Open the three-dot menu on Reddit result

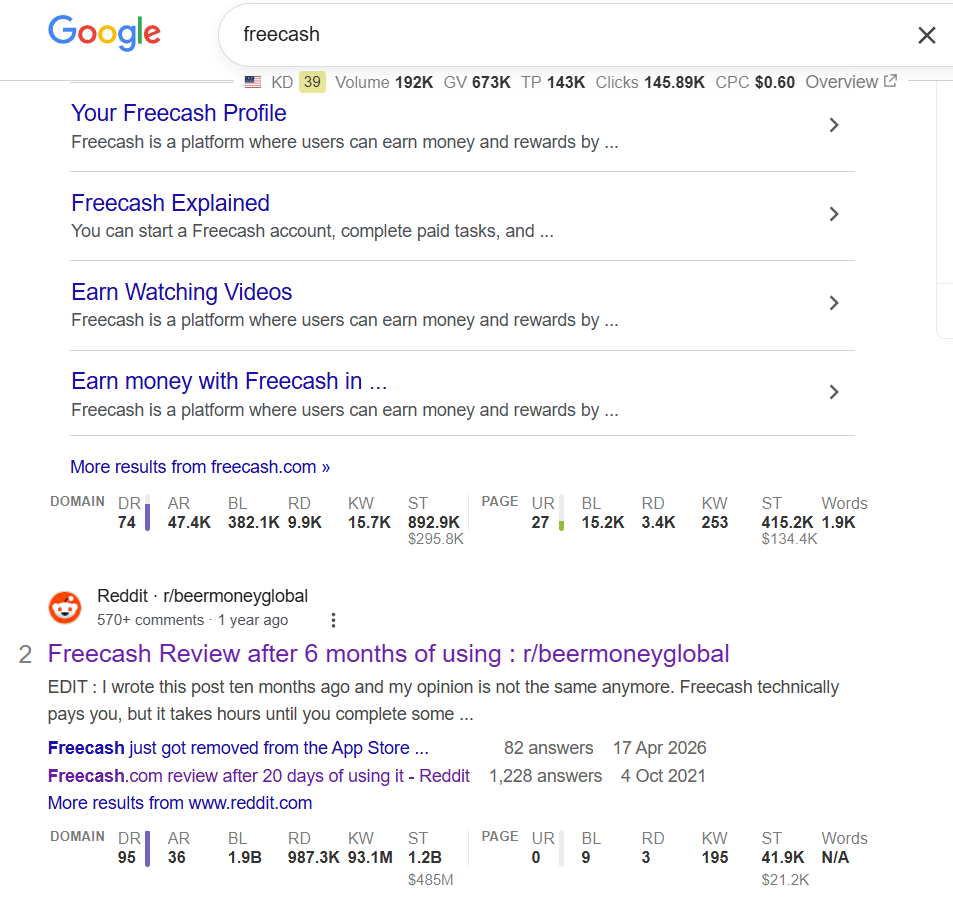[x=333, y=620]
